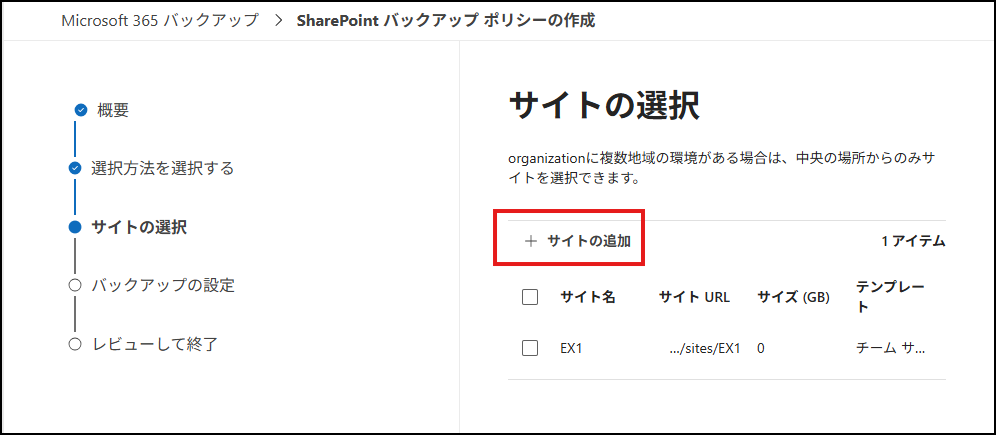Go to the 選択方法を選択する step
Image resolution: width=996 pixels, height=435 pixels.
coord(162,168)
